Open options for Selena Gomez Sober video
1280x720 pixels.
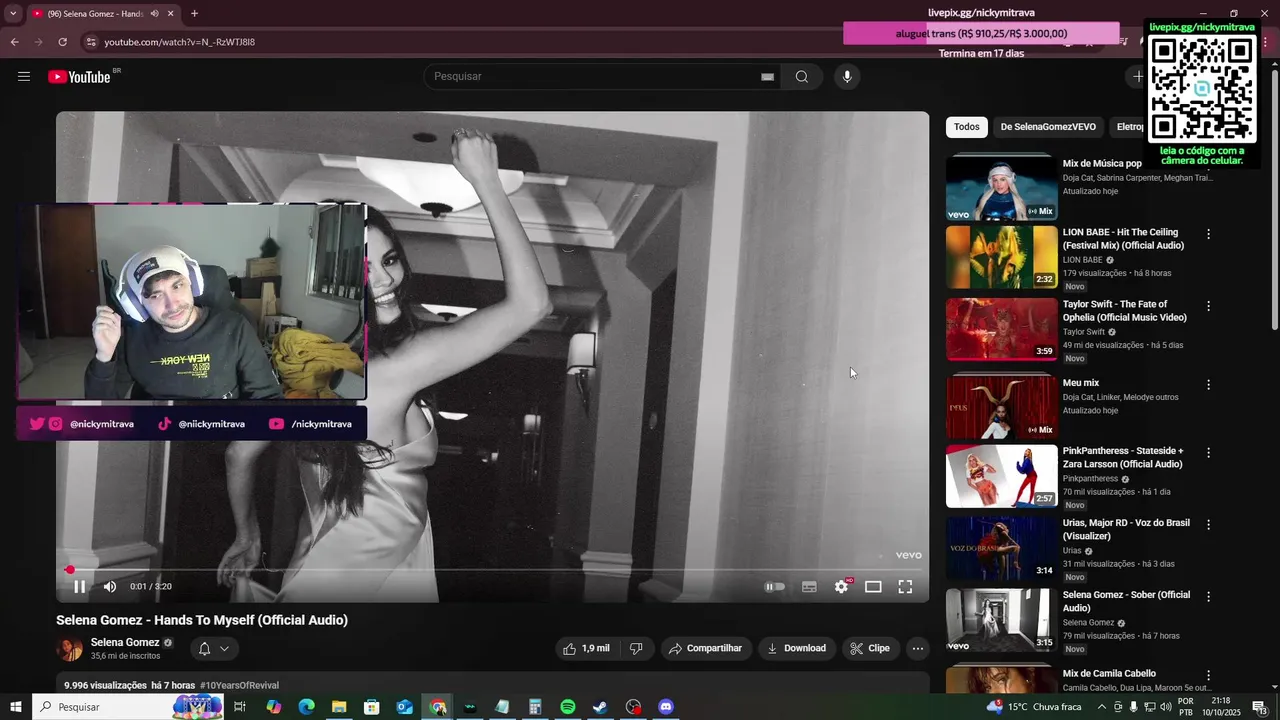1208,596
